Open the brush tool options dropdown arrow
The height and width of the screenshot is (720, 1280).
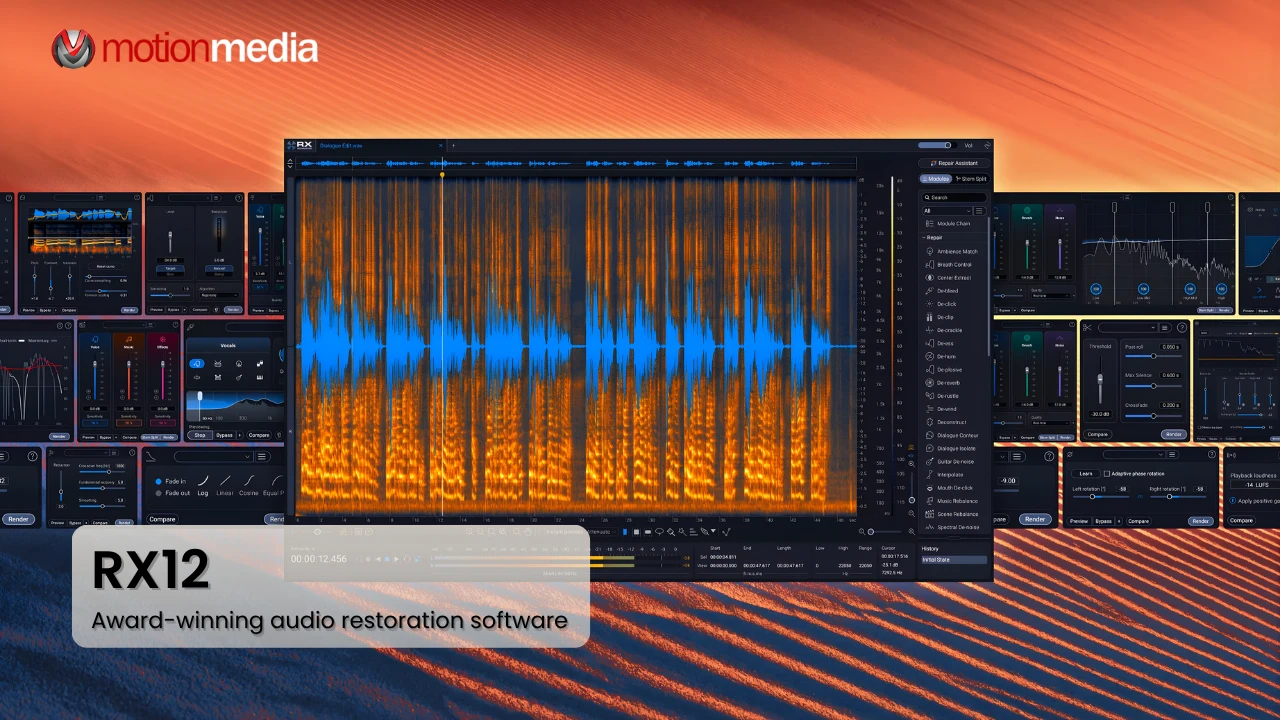tap(713, 532)
